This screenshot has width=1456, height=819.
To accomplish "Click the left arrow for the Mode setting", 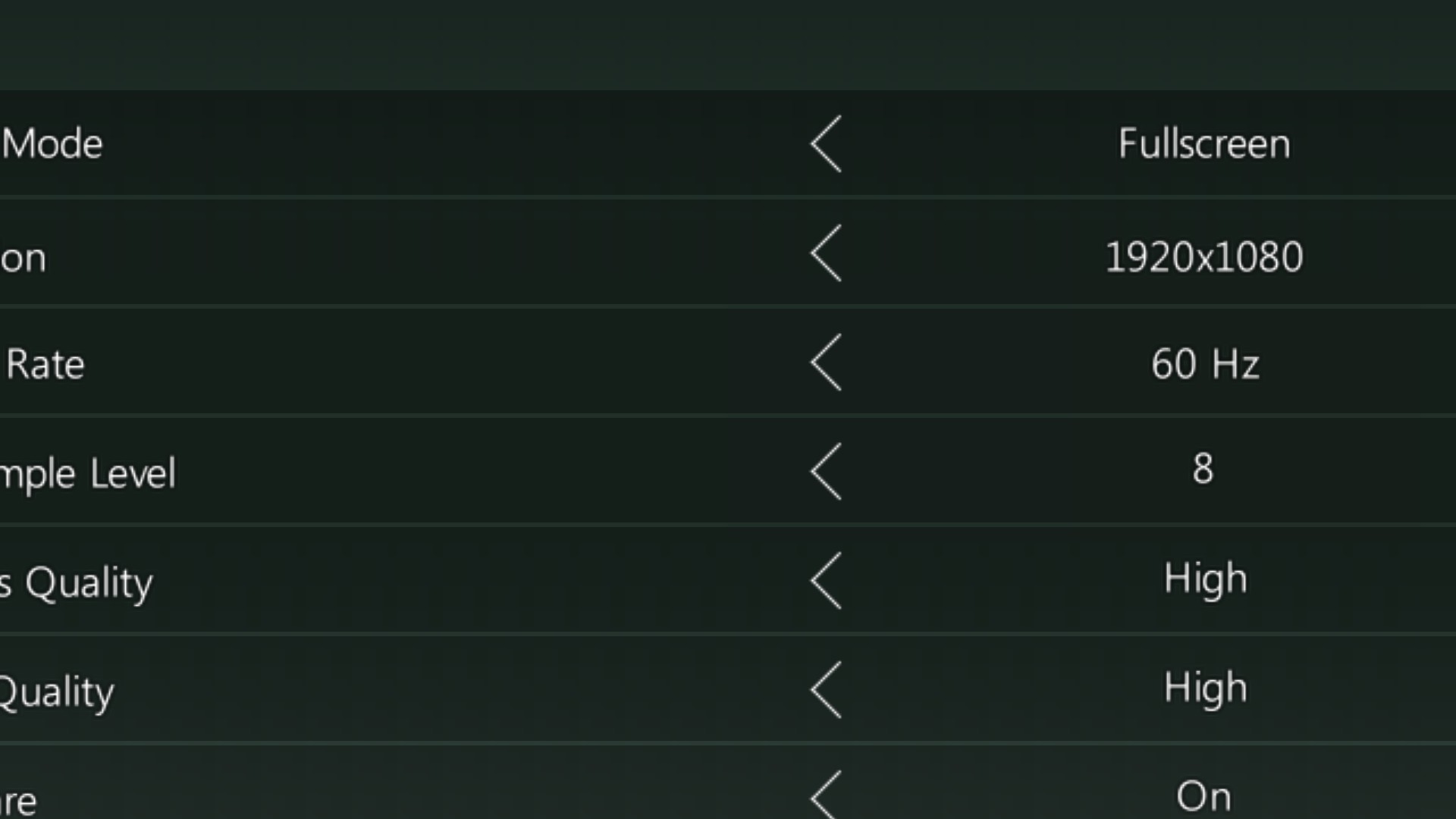I will (826, 144).
